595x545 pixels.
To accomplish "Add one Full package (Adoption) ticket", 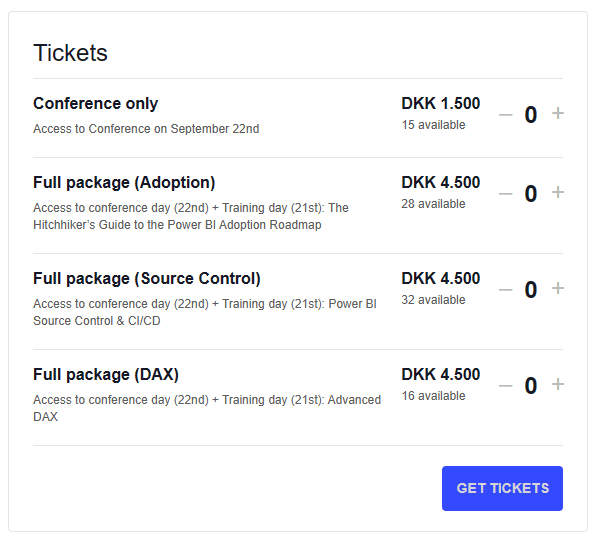I will pos(557,192).
